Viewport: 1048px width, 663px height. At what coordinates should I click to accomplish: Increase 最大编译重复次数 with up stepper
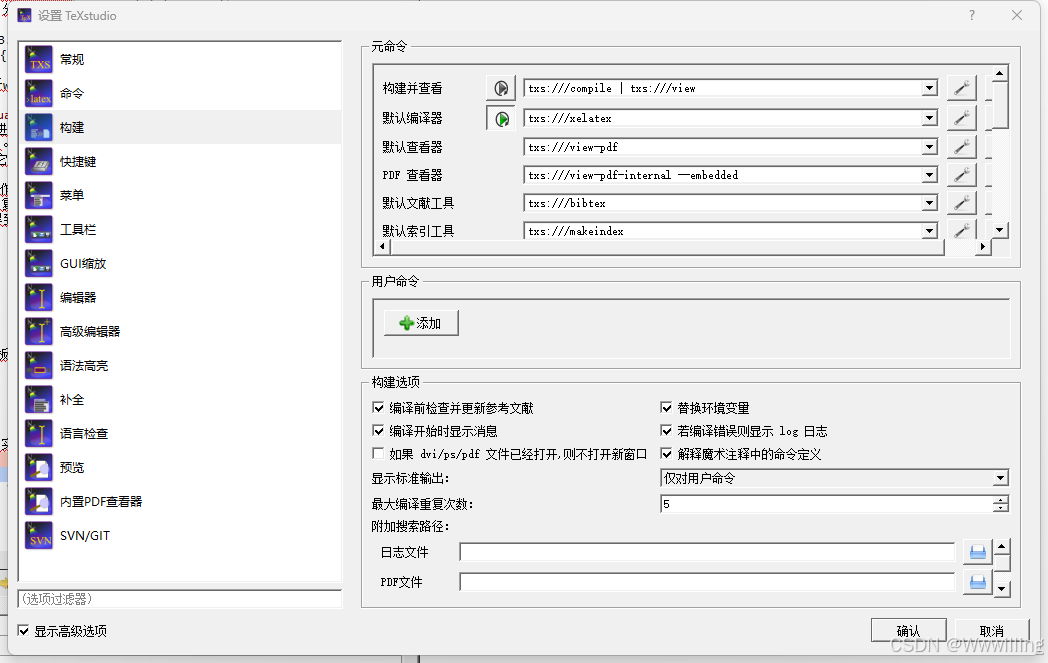(x=1001, y=500)
